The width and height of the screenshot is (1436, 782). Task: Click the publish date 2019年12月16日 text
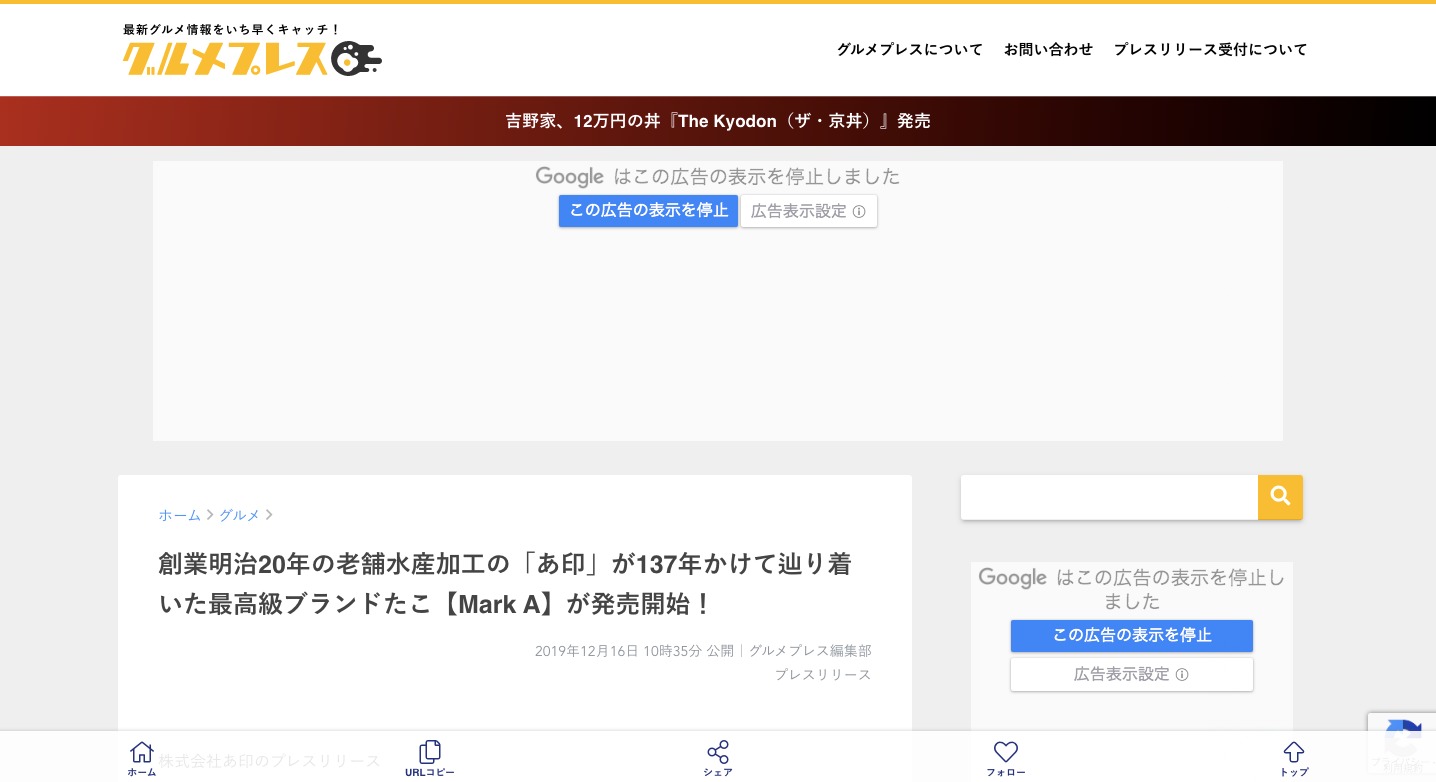point(586,651)
